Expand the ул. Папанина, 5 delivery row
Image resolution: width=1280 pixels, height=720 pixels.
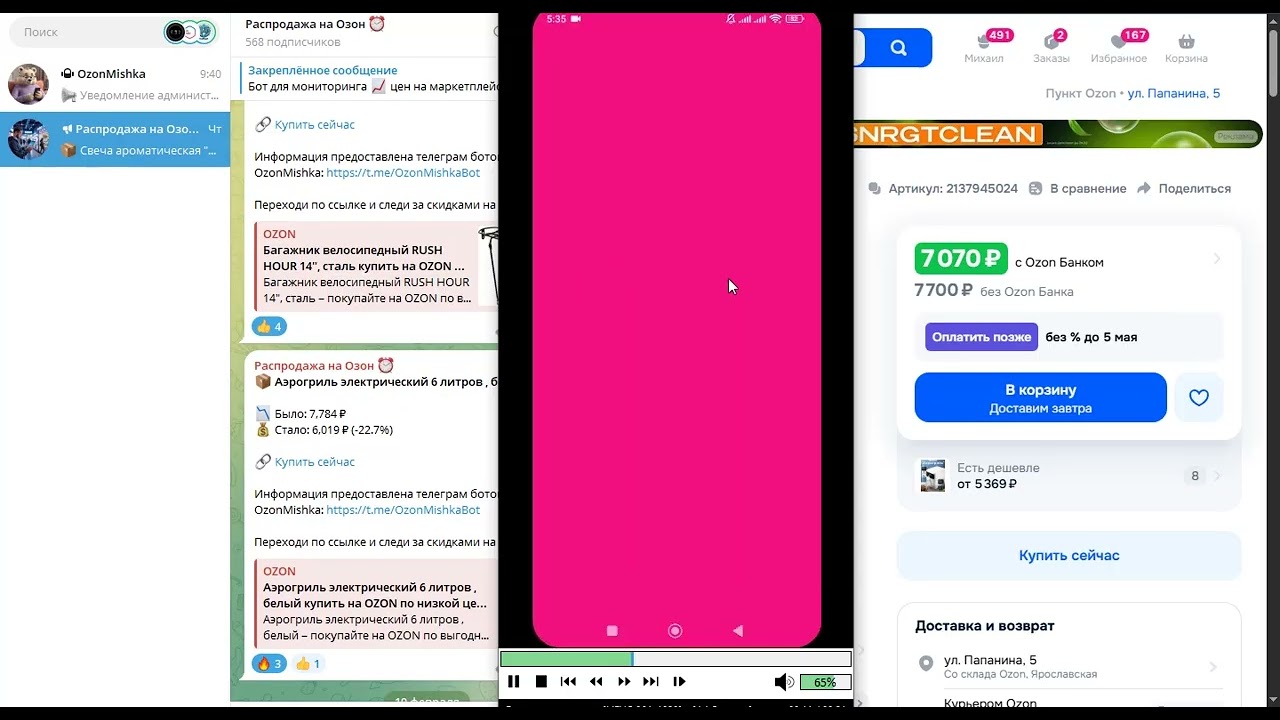point(1069,667)
